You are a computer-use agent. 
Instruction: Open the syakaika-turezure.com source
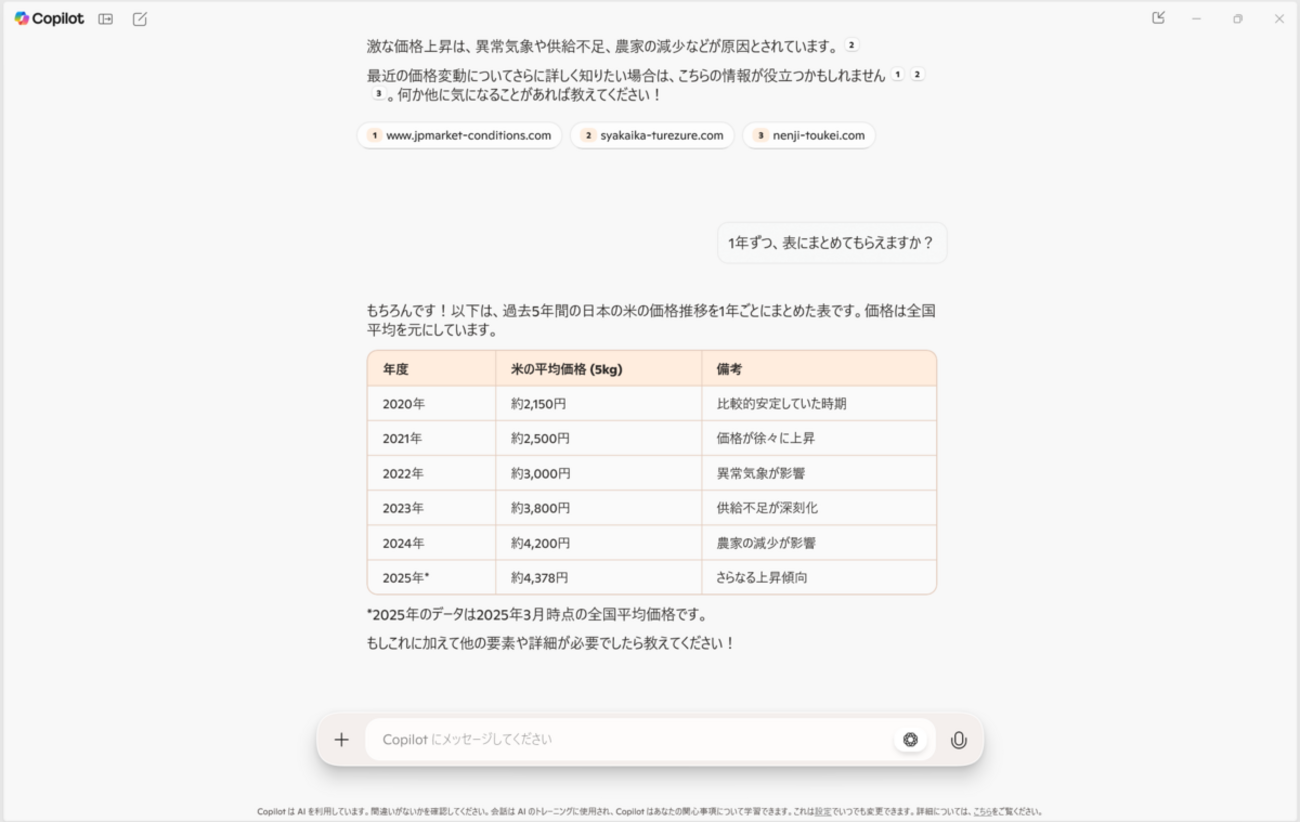(652, 136)
